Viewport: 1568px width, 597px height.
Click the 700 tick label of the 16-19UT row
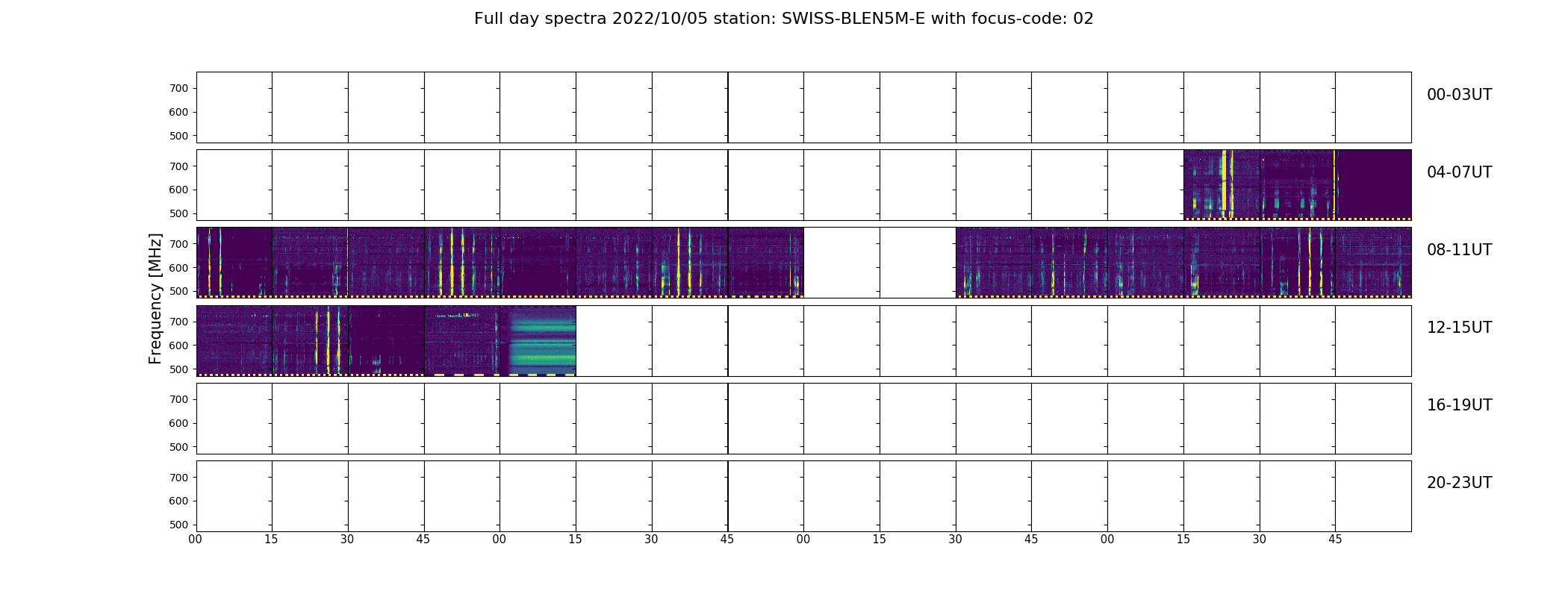click(x=179, y=399)
